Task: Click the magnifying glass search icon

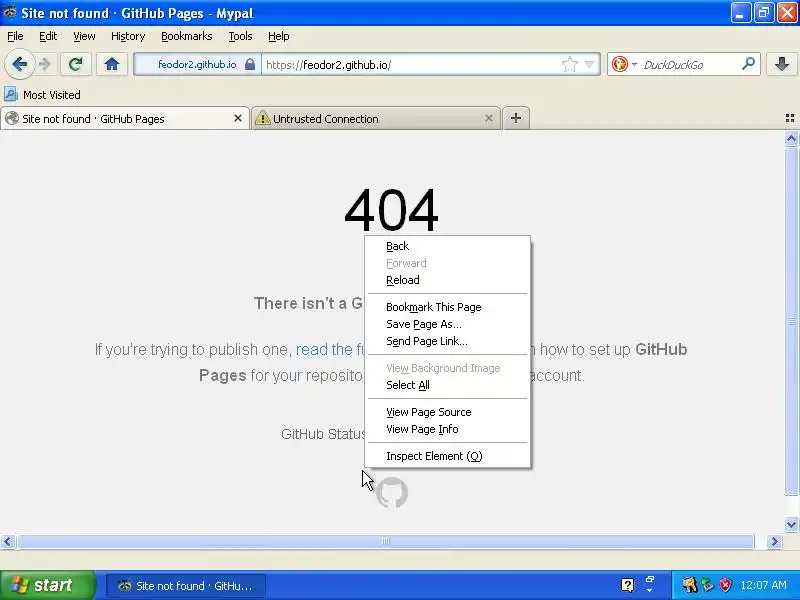Action: coord(748,64)
